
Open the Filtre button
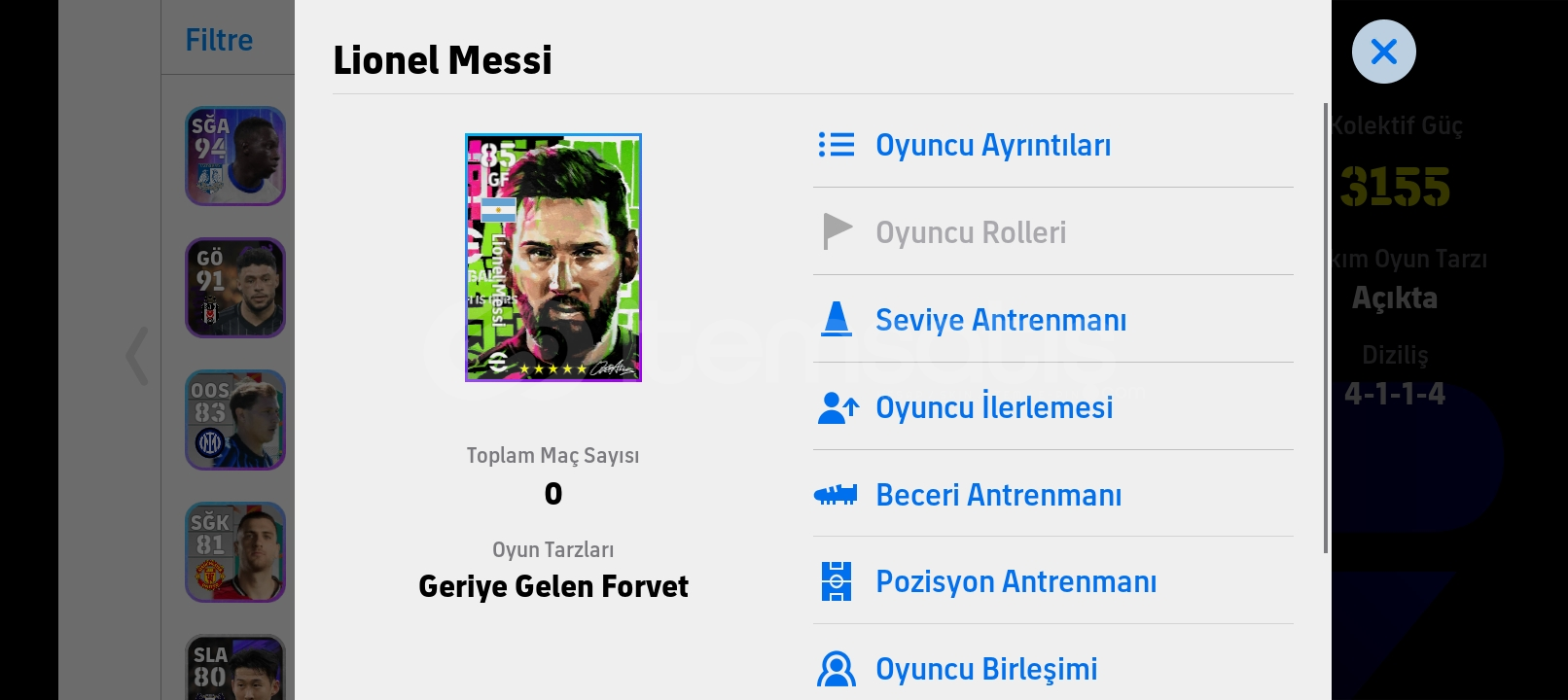(219, 40)
